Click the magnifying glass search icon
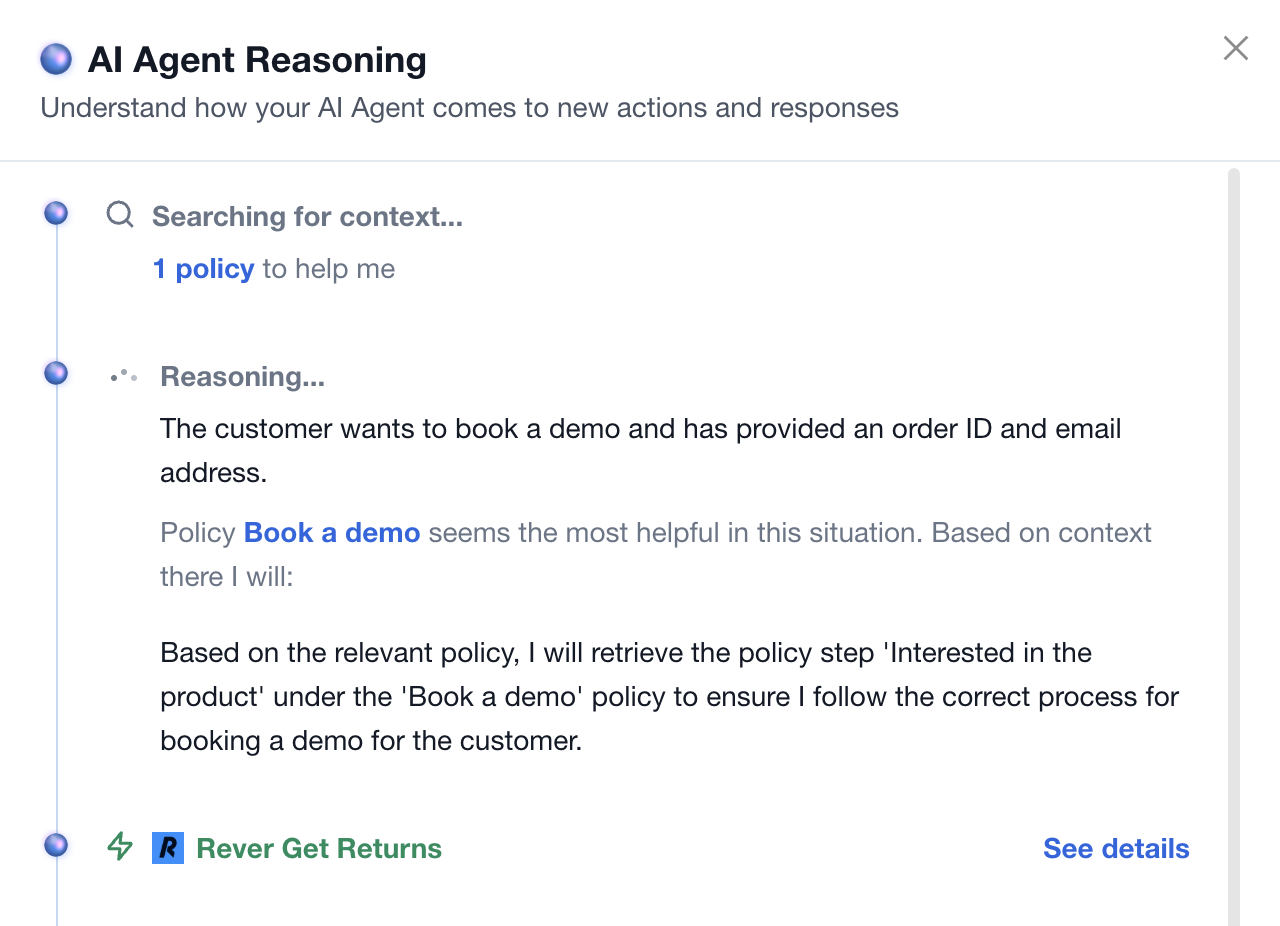This screenshot has height=926, width=1280. coord(120,215)
